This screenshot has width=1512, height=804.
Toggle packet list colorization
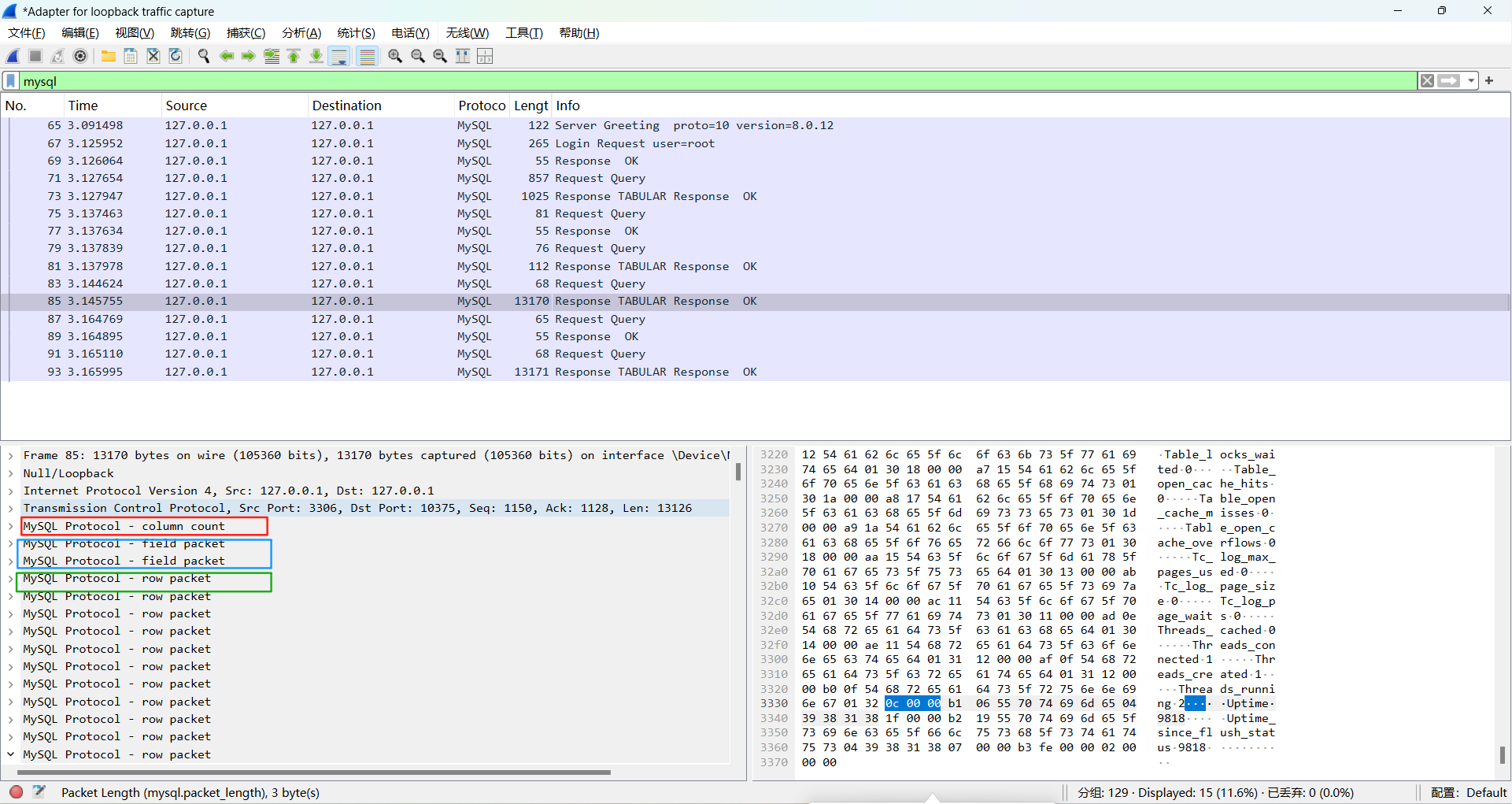(x=367, y=56)
